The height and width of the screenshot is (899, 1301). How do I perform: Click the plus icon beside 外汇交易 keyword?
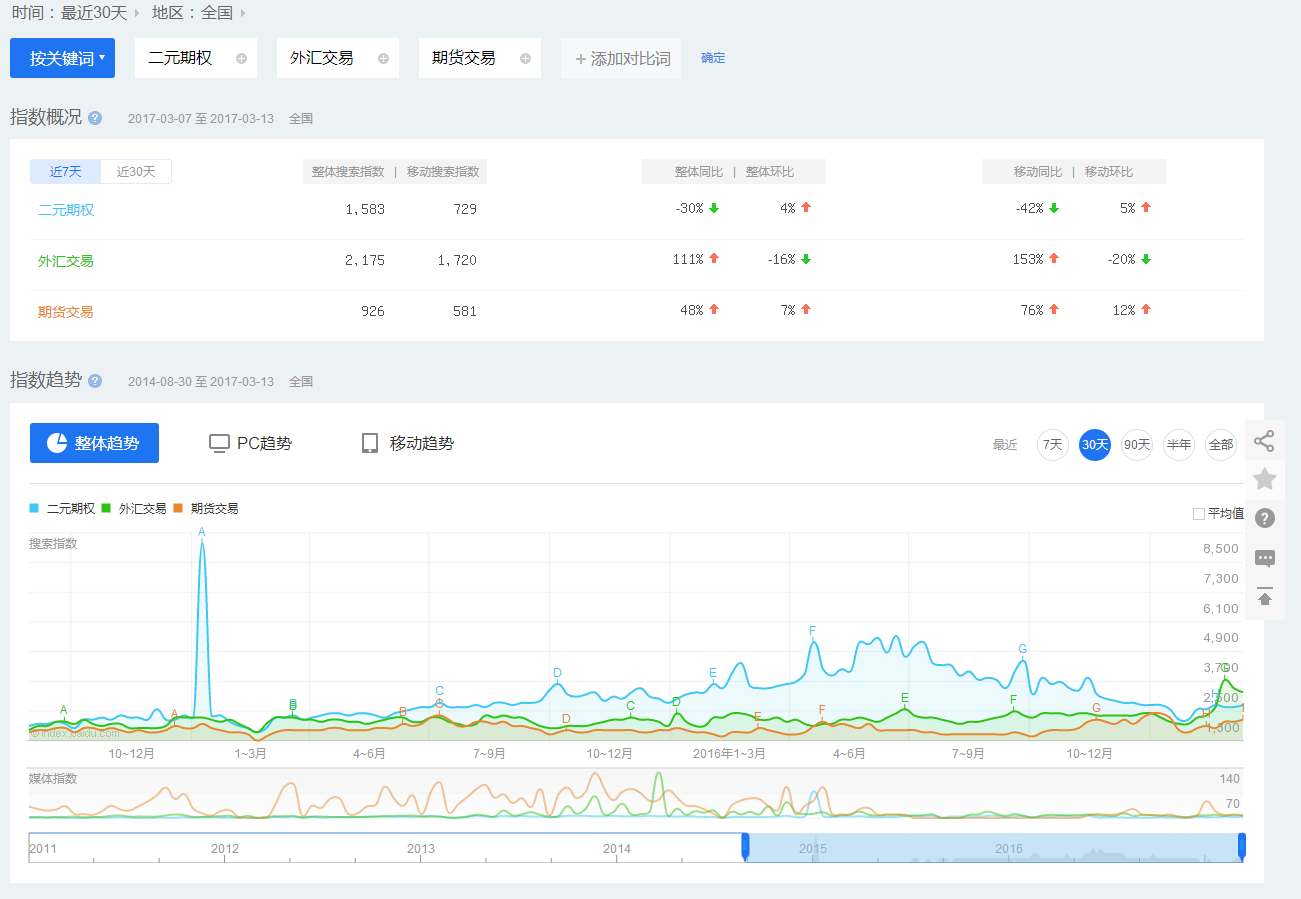click(383, 58)
